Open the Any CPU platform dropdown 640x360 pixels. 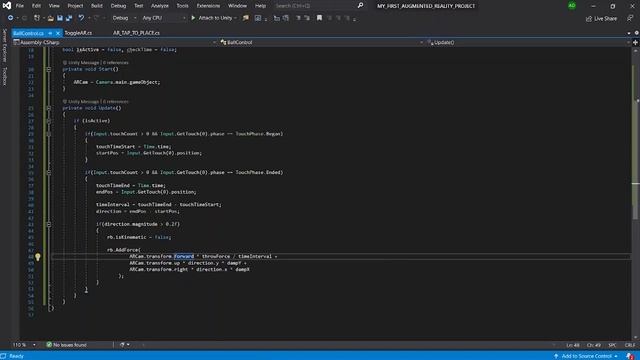pyautogui.click(x=164, y=18)
